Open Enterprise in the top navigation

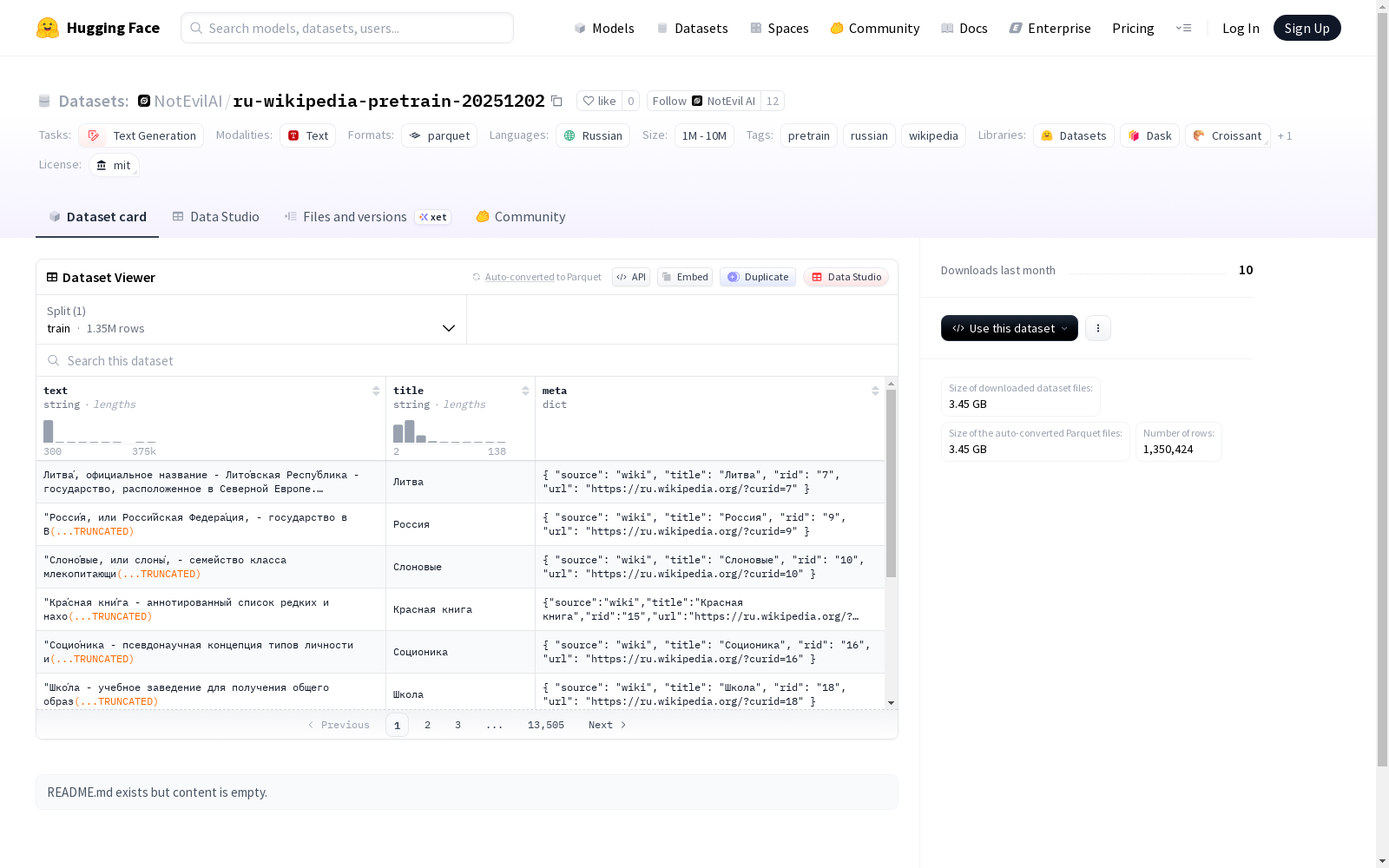(1050, 28)
